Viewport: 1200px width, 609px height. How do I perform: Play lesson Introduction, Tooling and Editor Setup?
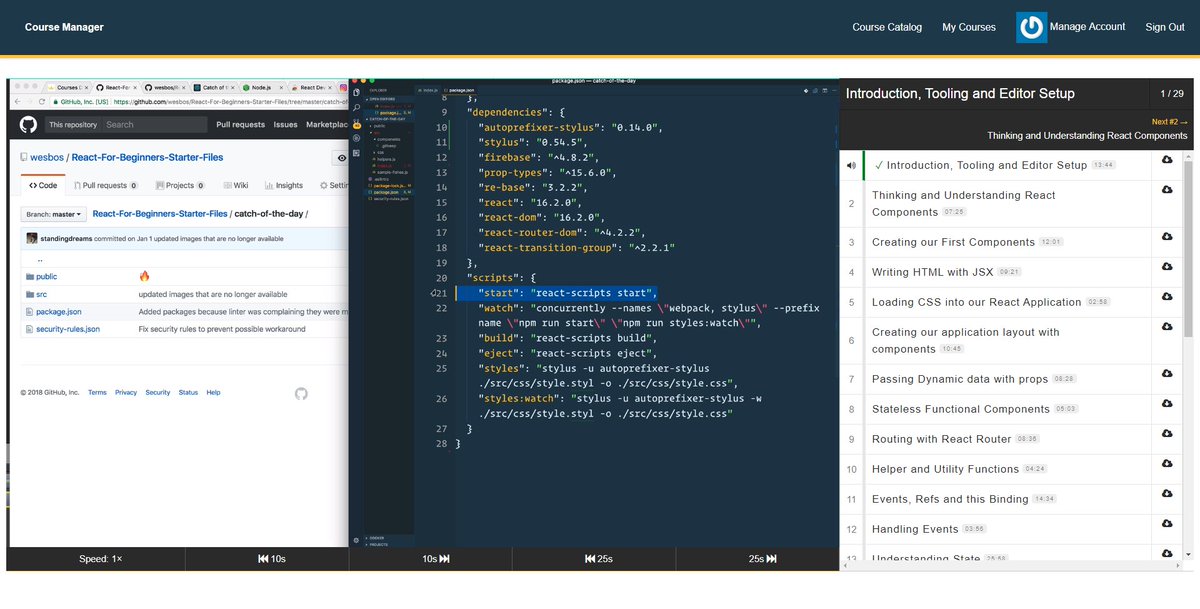tap(986, 165)
